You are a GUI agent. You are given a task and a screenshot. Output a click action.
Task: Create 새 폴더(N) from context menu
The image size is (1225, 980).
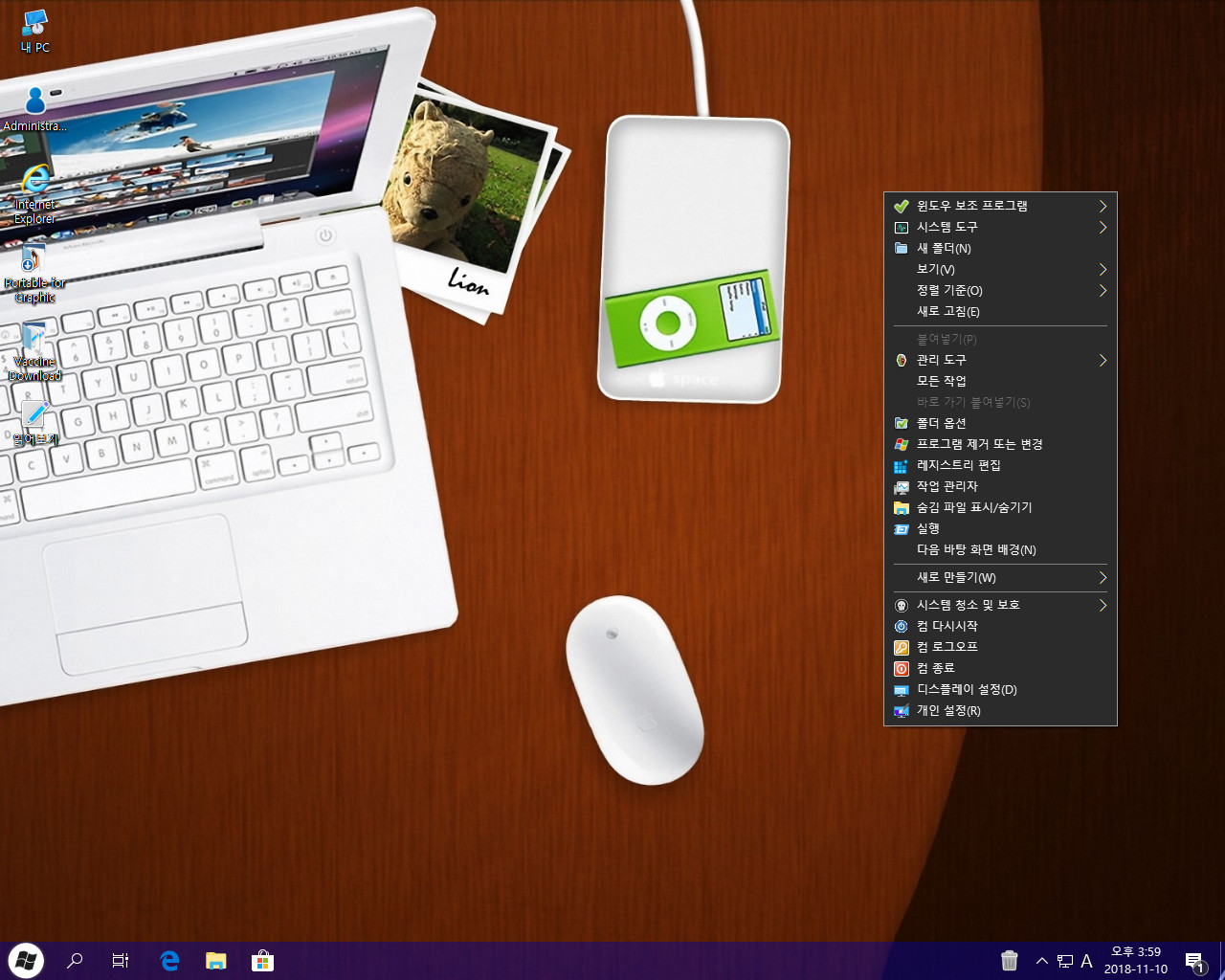coord(1000,248)
